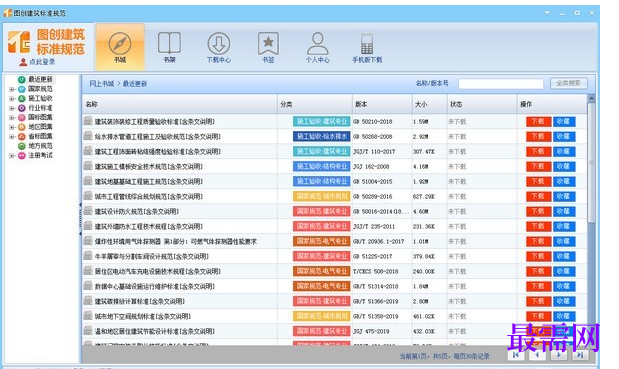619x369 pixels.
Task: Open 手机版下载 mobile version download
Action: [x=367, y=47]
